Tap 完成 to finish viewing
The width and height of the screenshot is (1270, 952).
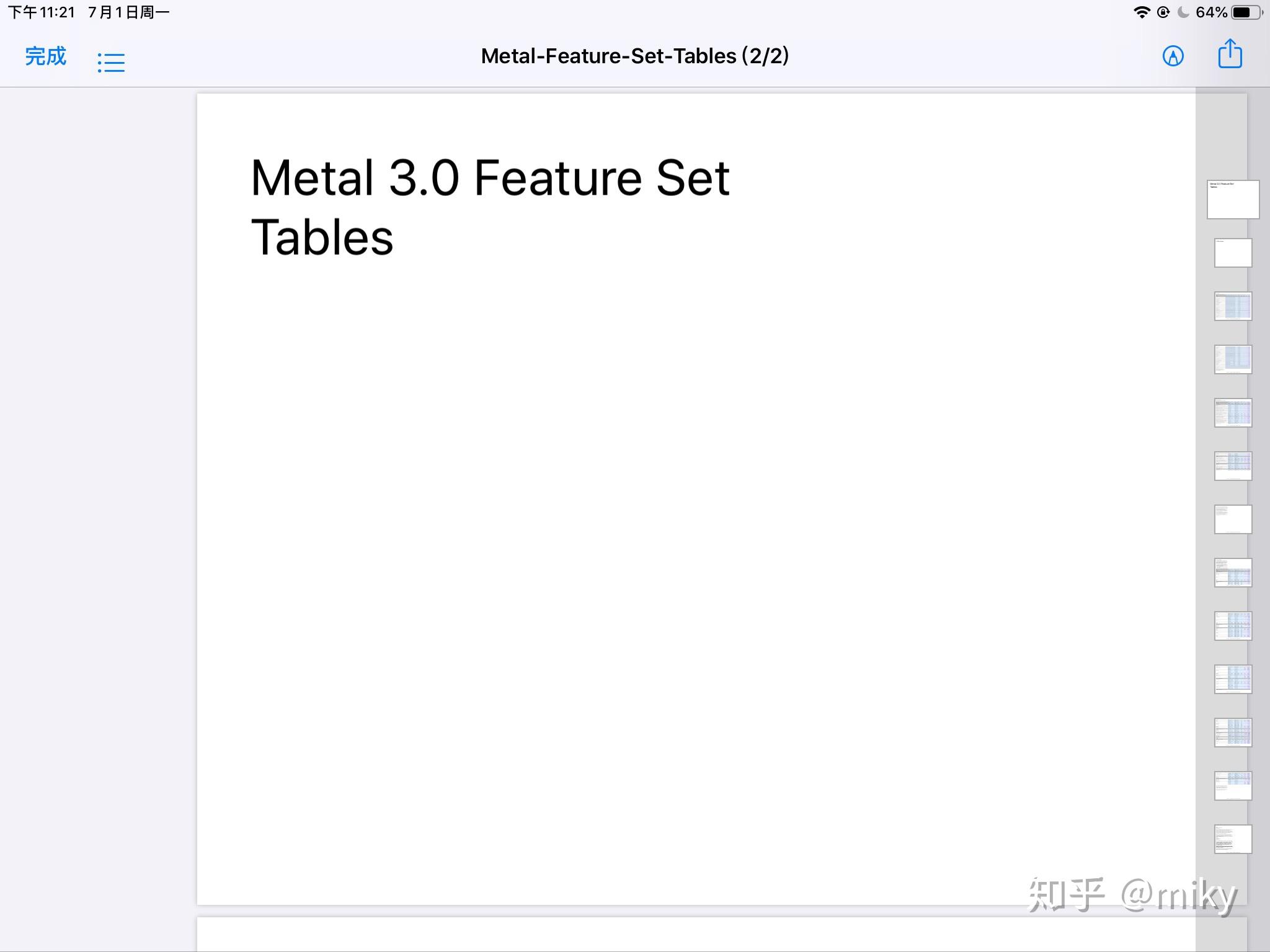point(45,56)
